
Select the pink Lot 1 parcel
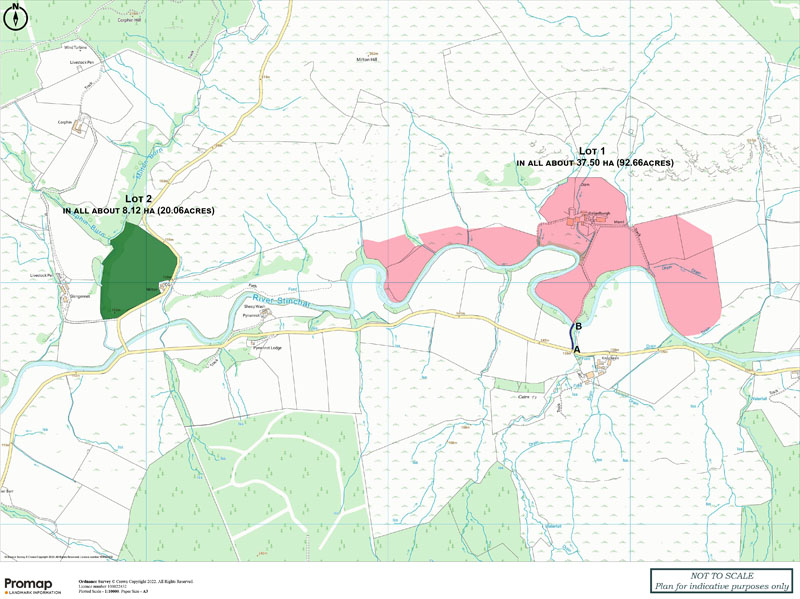(x=620, y=250)
